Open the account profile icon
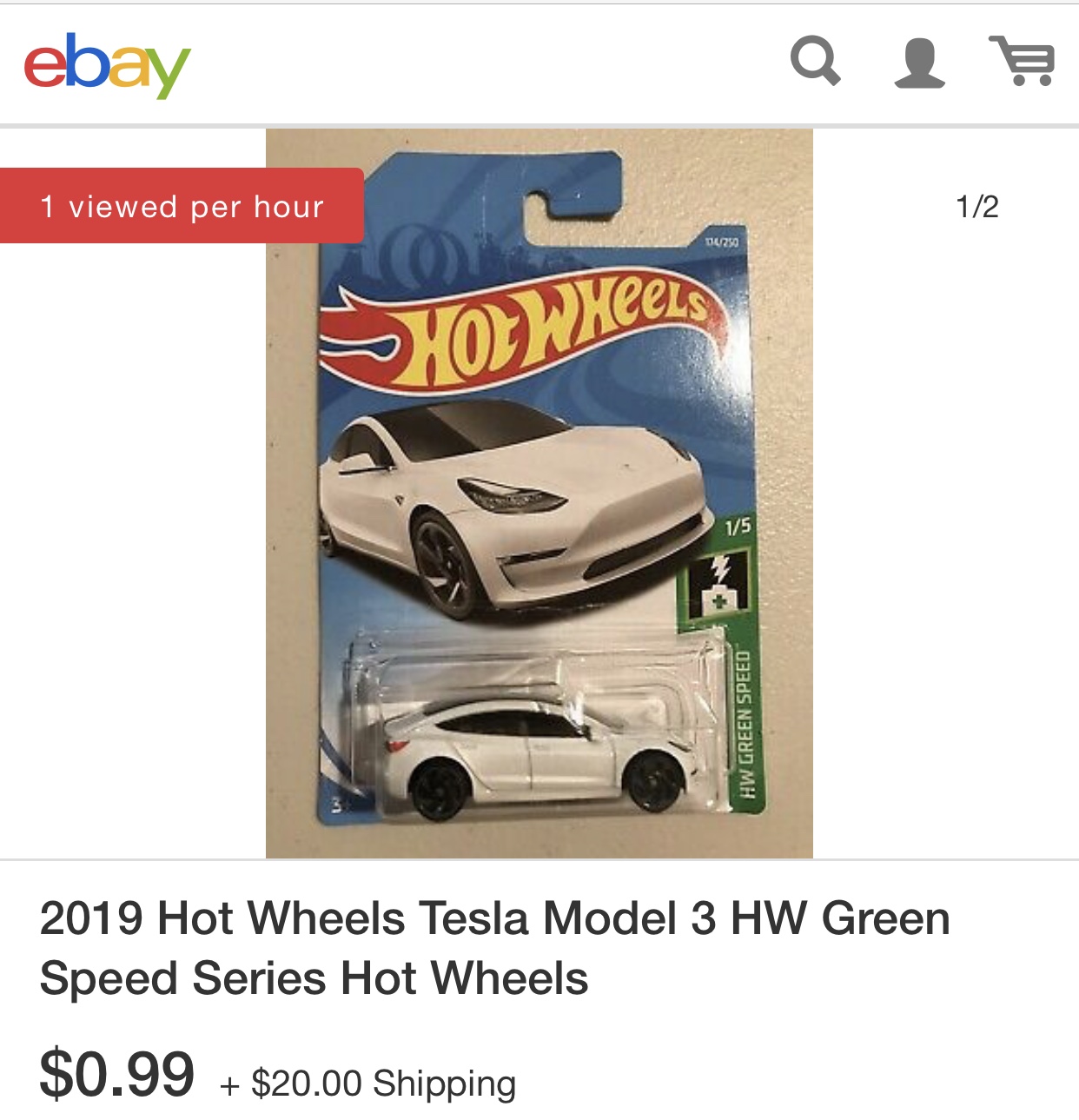This screenshot has width=1079, height=1120. click(919, 63)
